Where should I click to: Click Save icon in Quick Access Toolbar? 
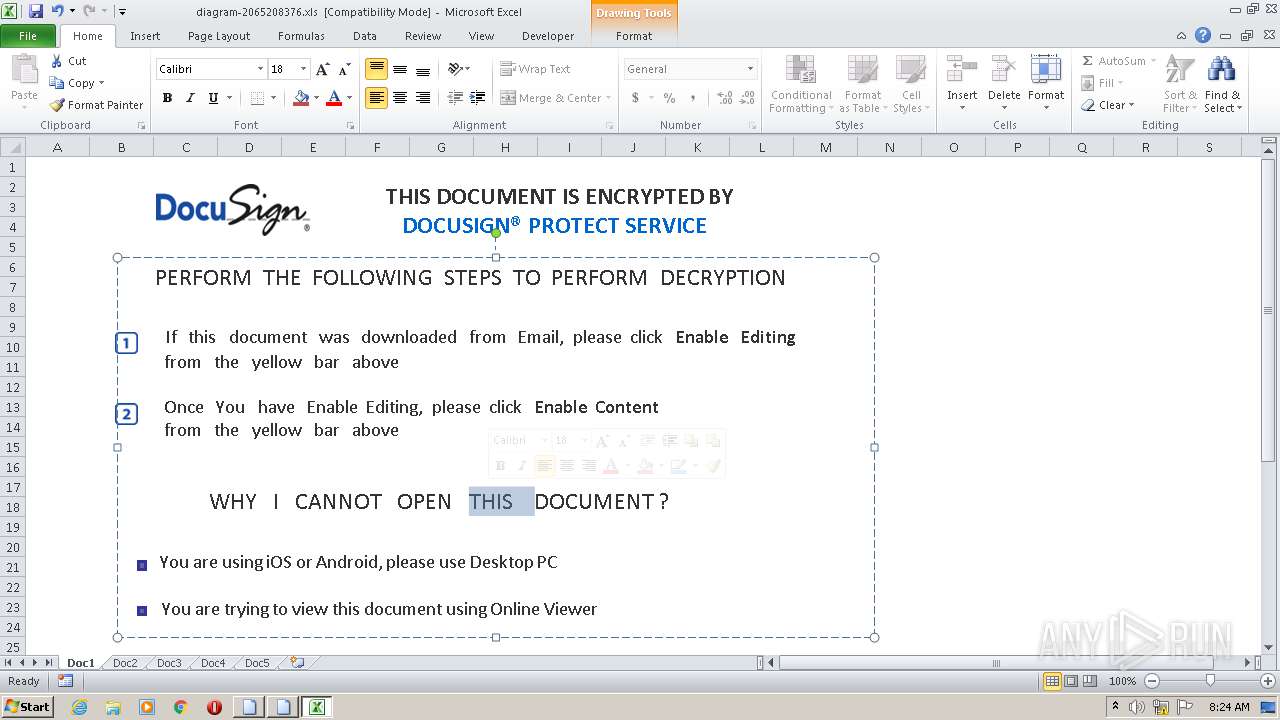tap(36, 11)
